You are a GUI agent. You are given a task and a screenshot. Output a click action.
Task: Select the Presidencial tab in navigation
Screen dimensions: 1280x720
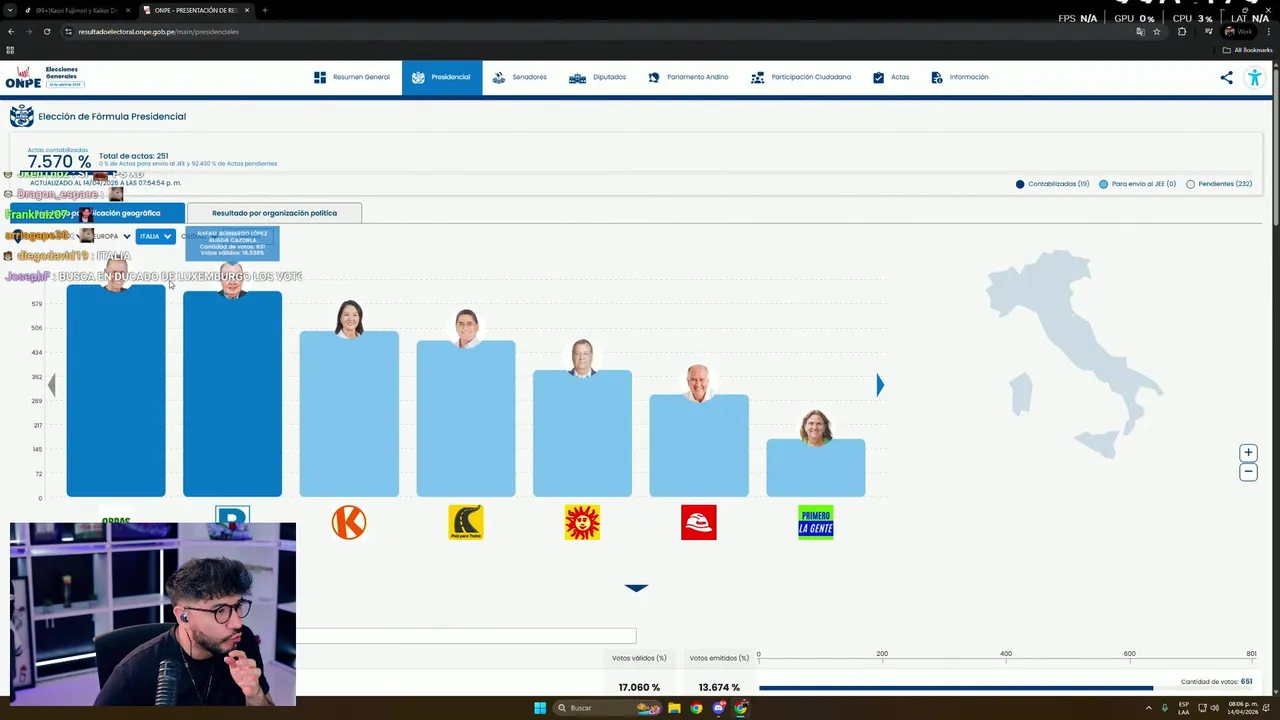coord(441,77)
